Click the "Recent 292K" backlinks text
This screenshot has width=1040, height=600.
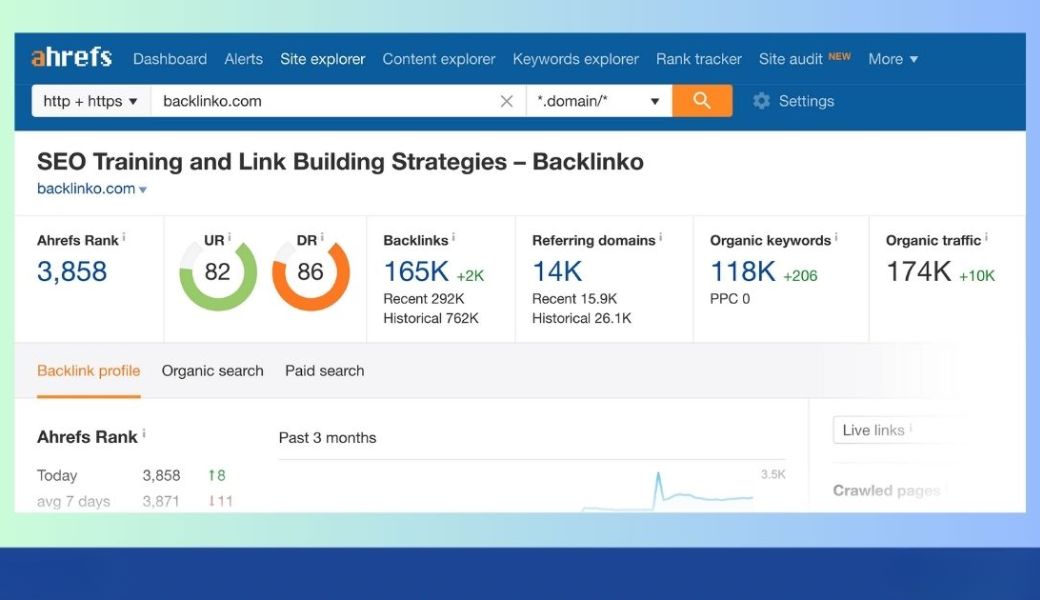pyautogui.click(x=424, y=299)
